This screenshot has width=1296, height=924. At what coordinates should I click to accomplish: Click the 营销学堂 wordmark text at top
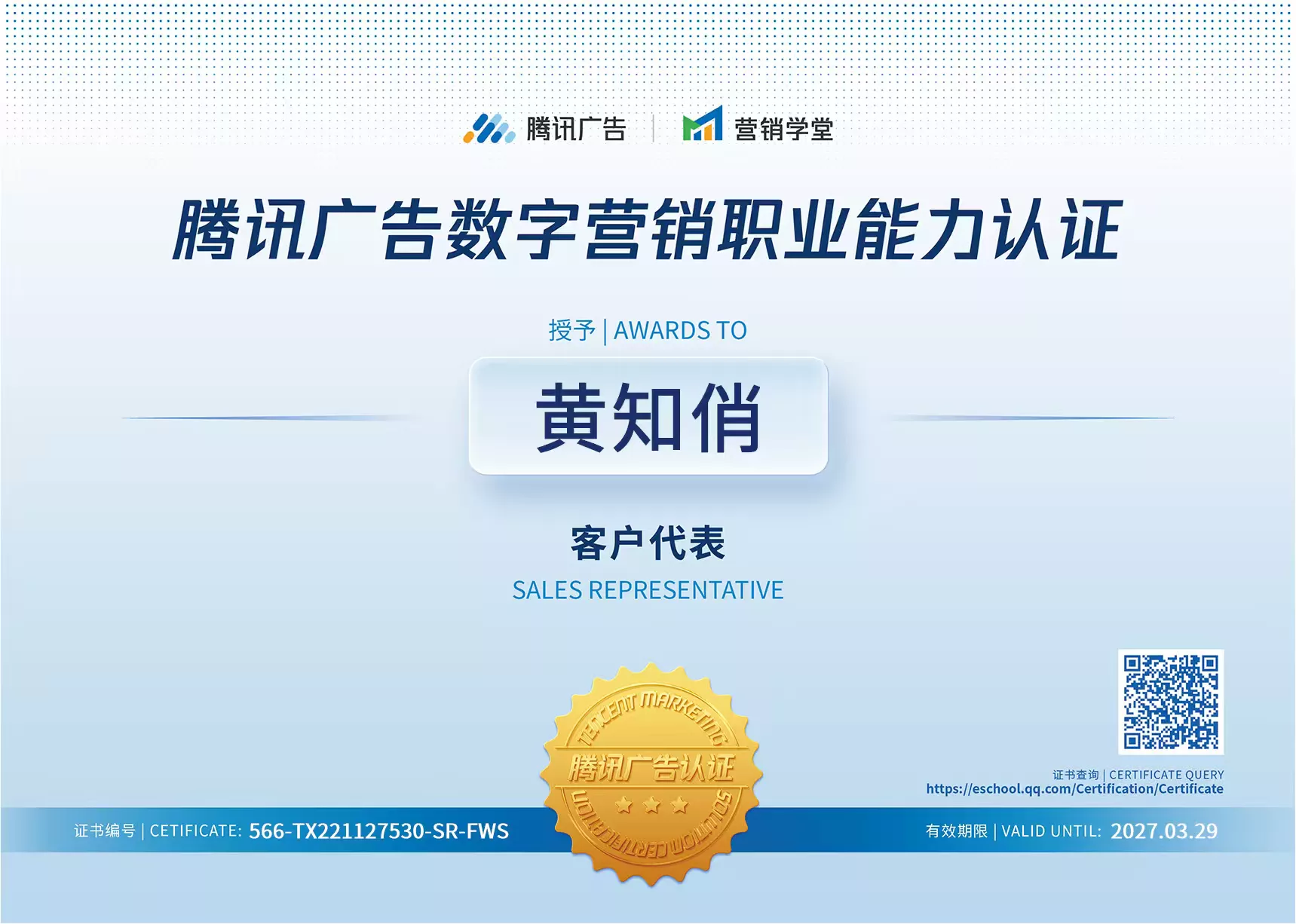pos(784,129)
